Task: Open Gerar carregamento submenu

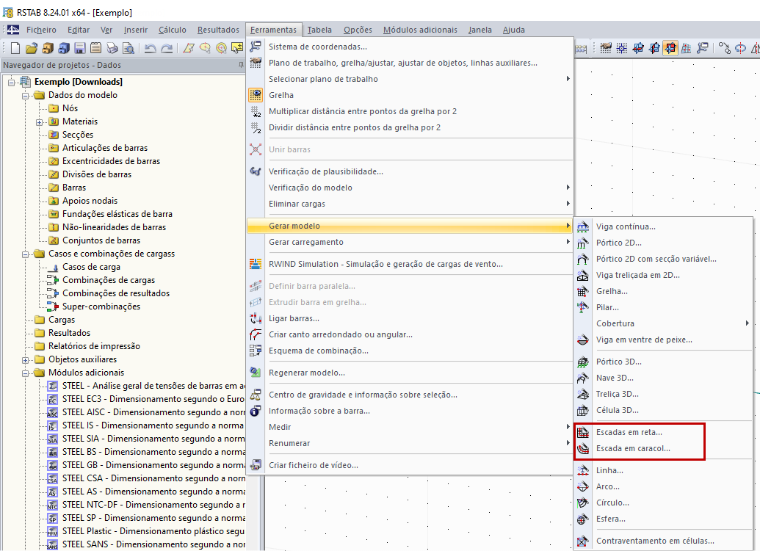Action: point(410,242)
